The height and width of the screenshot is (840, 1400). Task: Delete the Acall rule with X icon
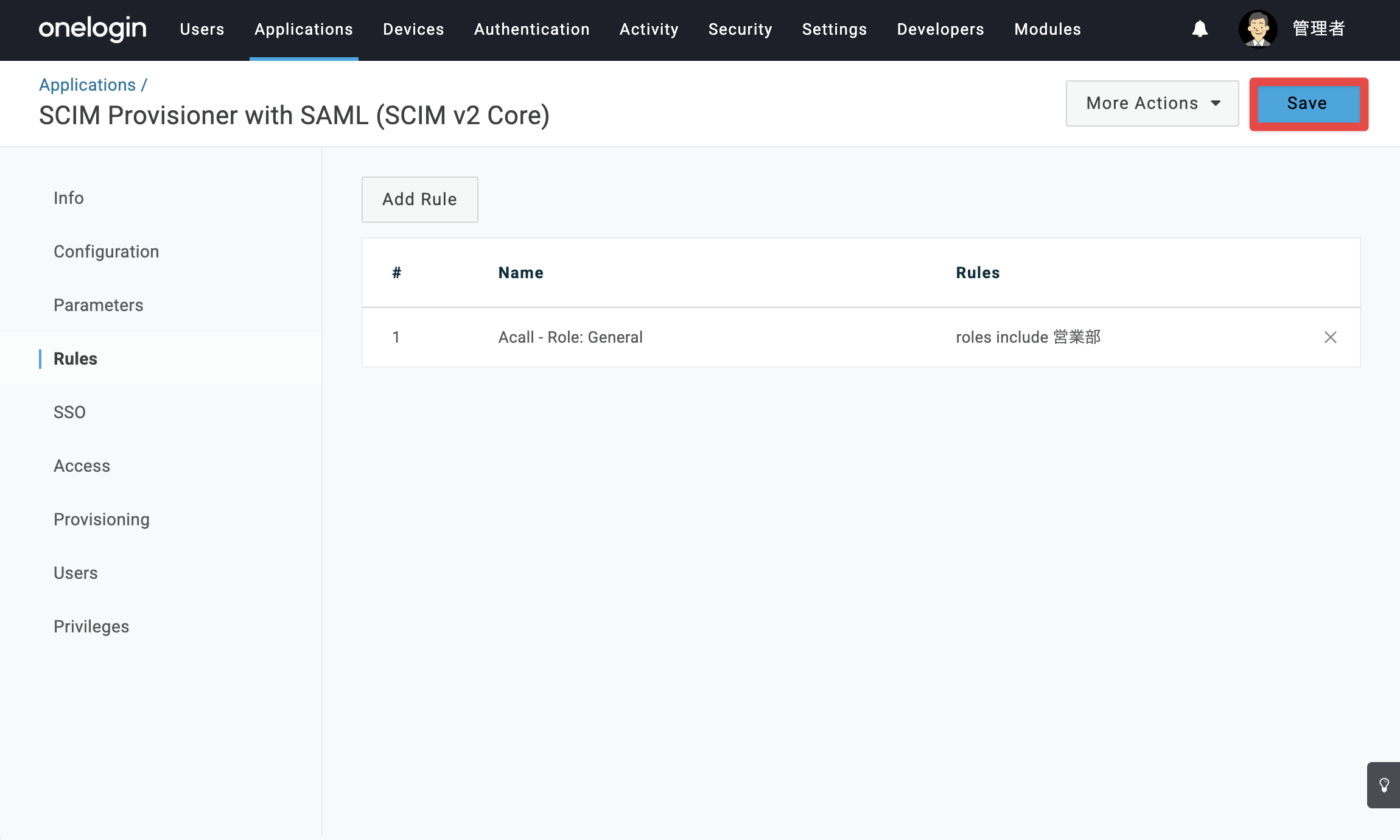coord(1331,337)
